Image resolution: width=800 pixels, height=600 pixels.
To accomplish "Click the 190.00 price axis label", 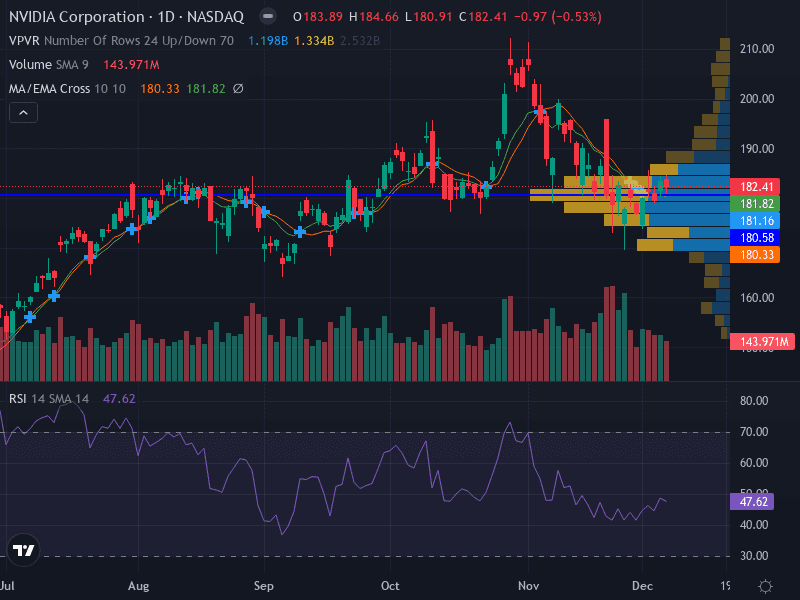I will [x=757, y=148].
